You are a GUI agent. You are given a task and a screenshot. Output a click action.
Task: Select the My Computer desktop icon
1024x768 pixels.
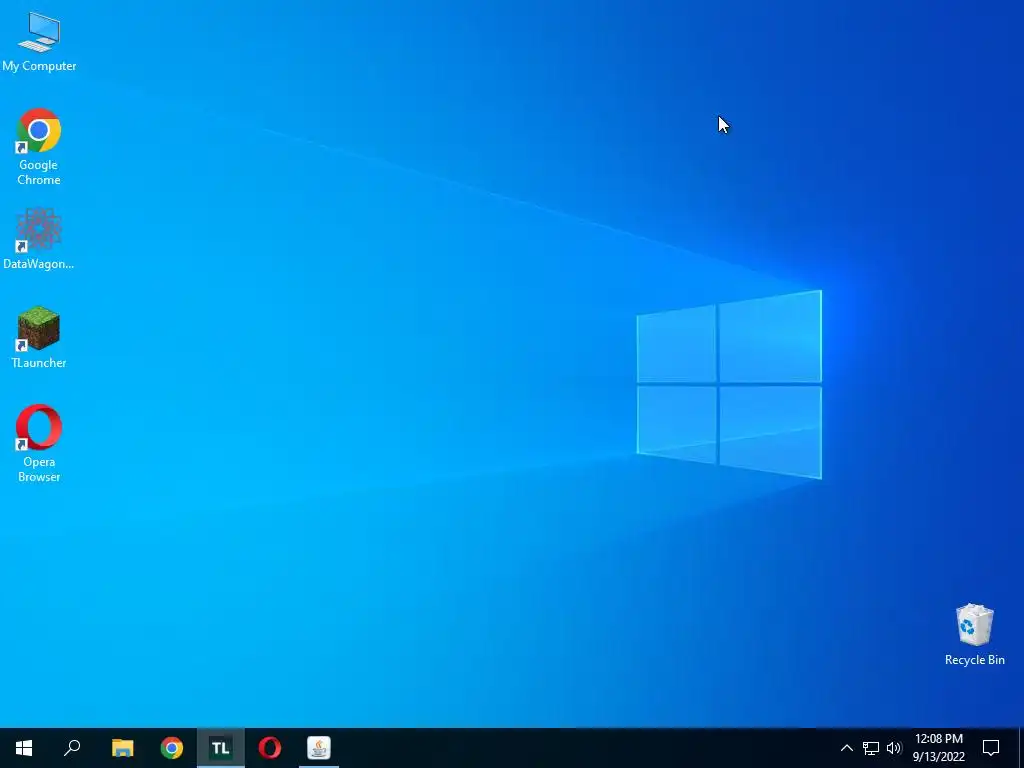(39, 42)
